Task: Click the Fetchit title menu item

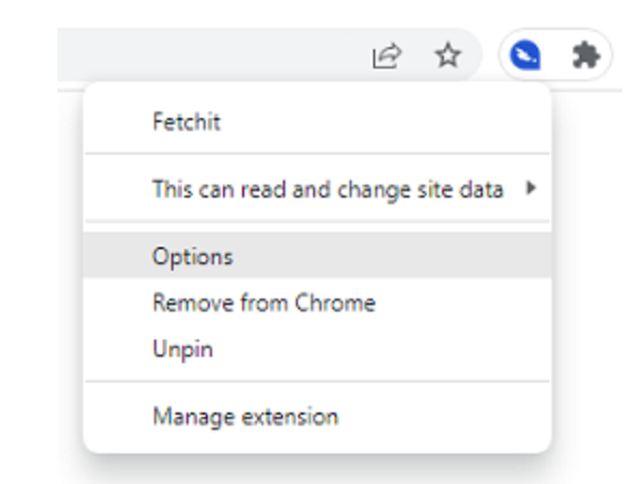Action: [x=186, y=122]
